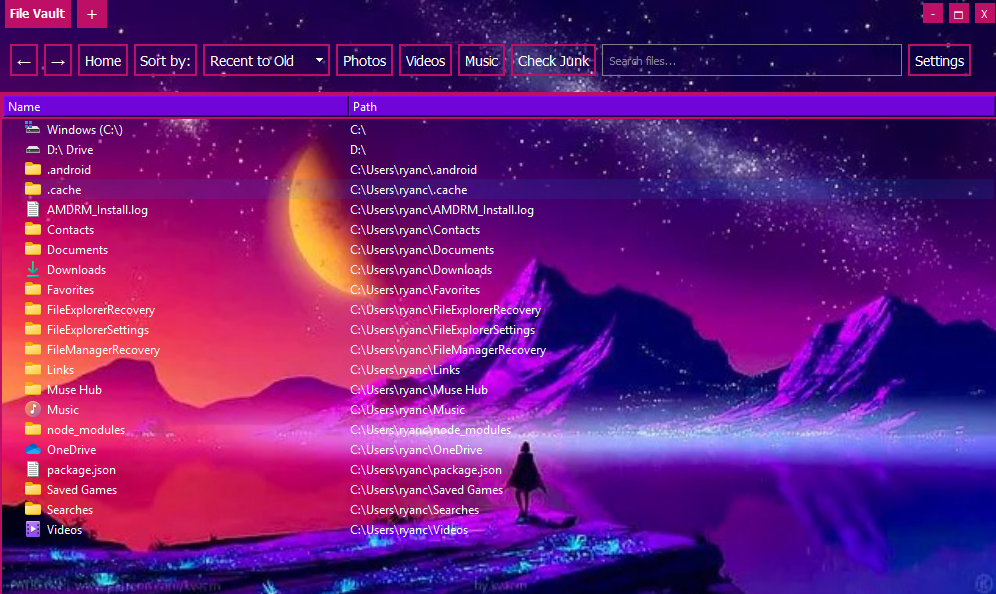The image size is (996, 594).
Task: Filter by Photos button
Action: [x=364, y=60]
